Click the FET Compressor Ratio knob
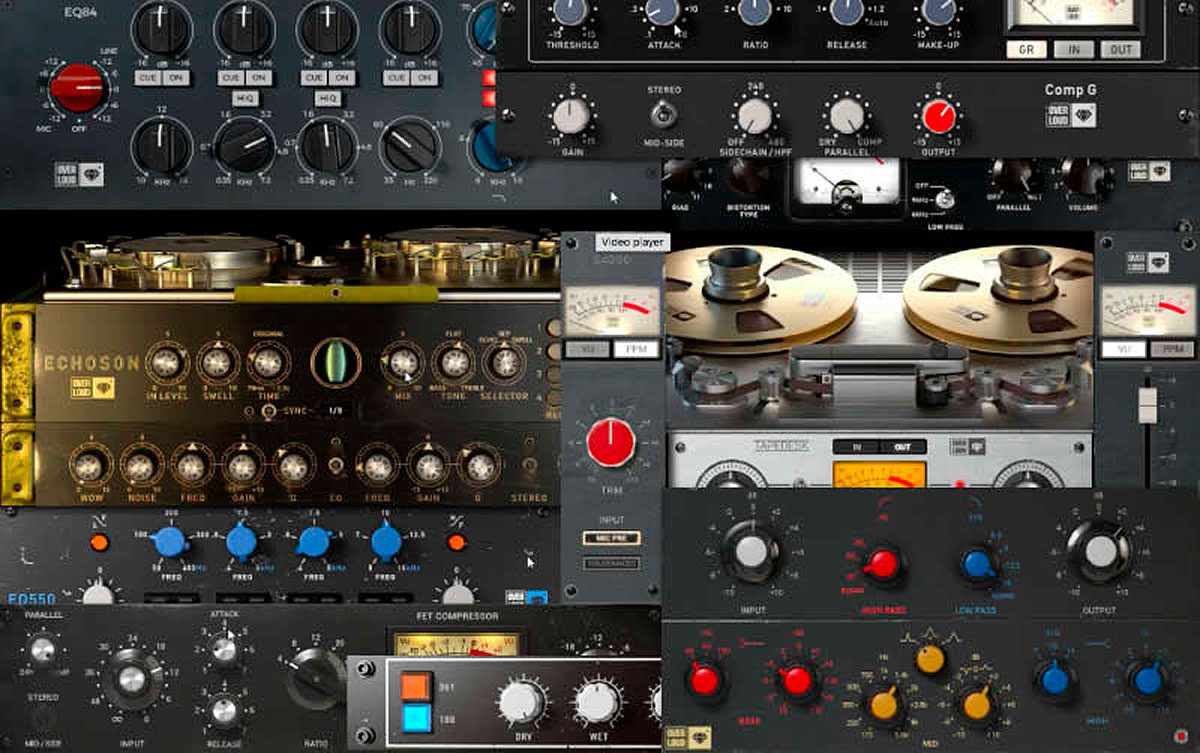The height and width of the screenshot is (753, 1200). (316, 679)
